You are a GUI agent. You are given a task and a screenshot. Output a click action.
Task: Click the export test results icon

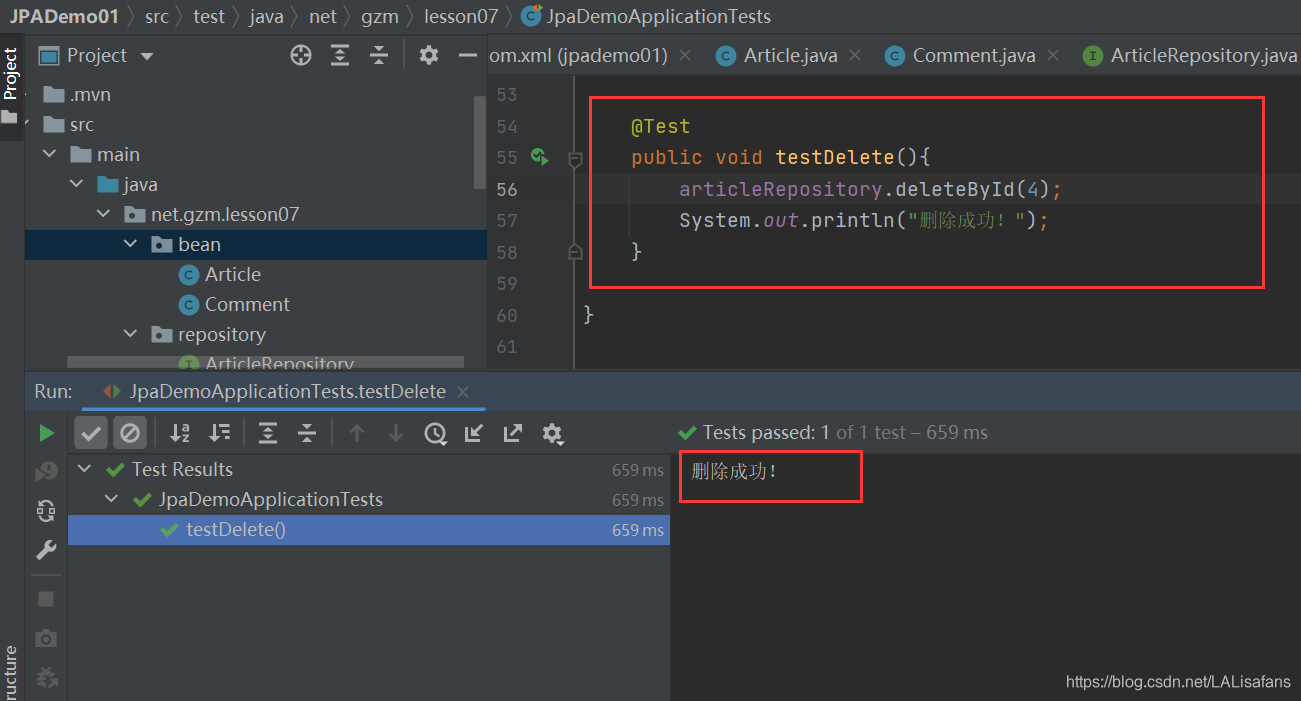click(x=513, y=433)
